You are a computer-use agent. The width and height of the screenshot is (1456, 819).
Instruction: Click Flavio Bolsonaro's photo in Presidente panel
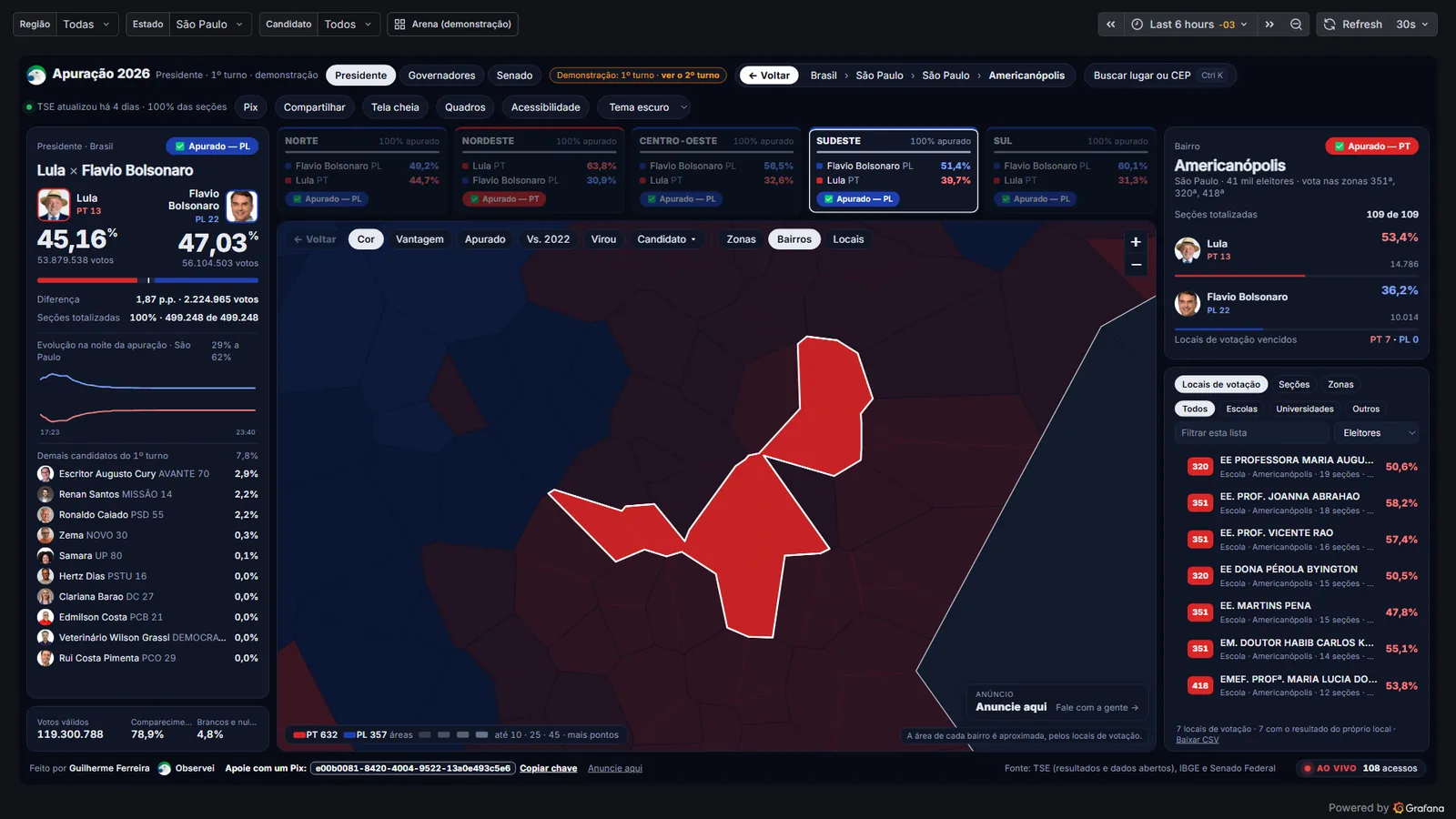[x=241, y=207]
